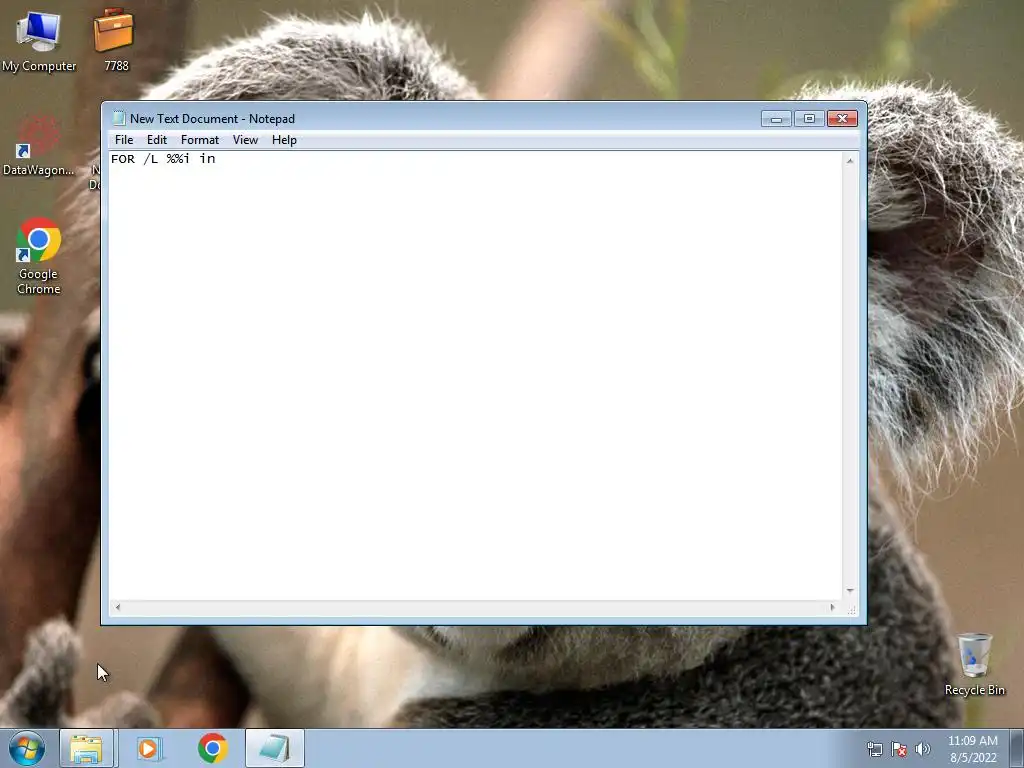Image resolution: width=1024 pixels, height=768 pixels.
Task: Click the horizontal scrollbar right arrow
Action: (x=832, y=607)
